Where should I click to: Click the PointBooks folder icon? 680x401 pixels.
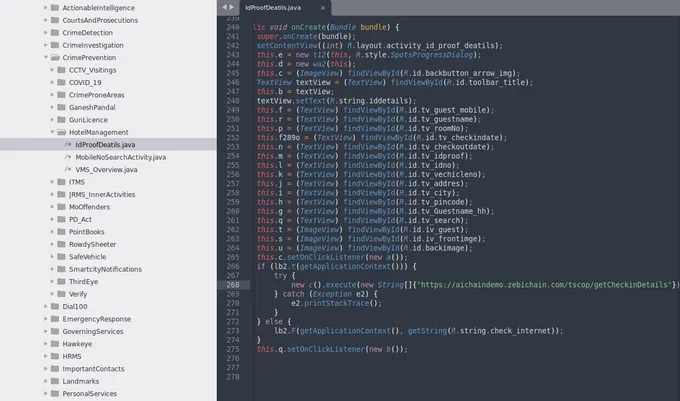click(62, 231)
